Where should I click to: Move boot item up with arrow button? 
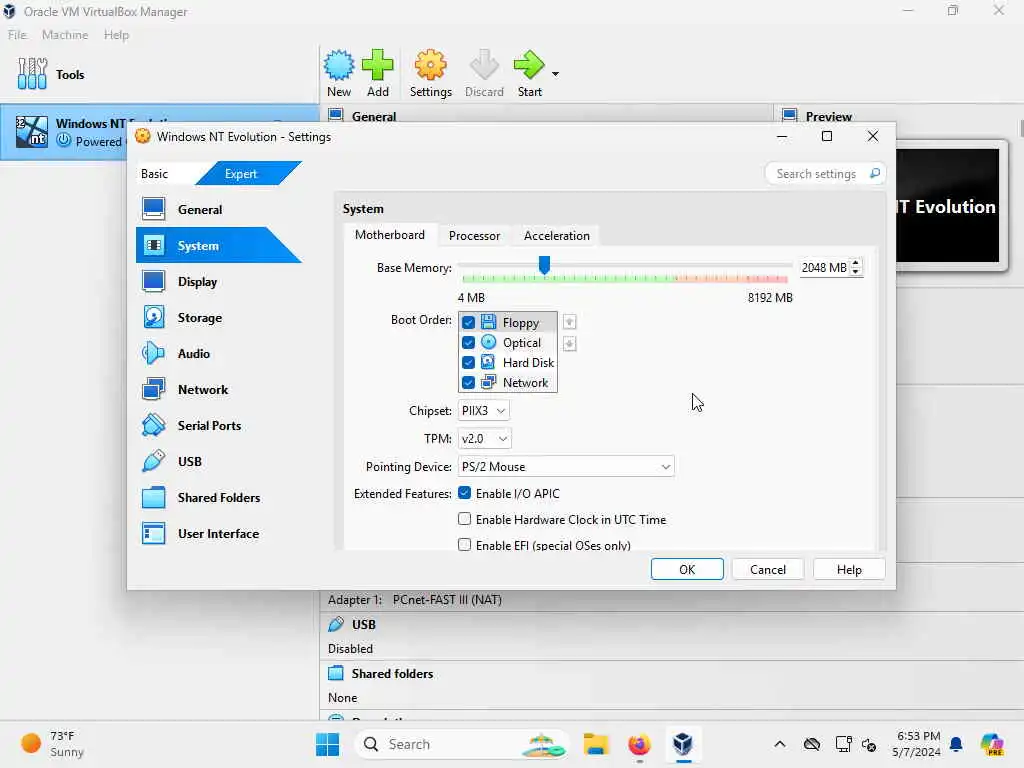coord(569,322)
